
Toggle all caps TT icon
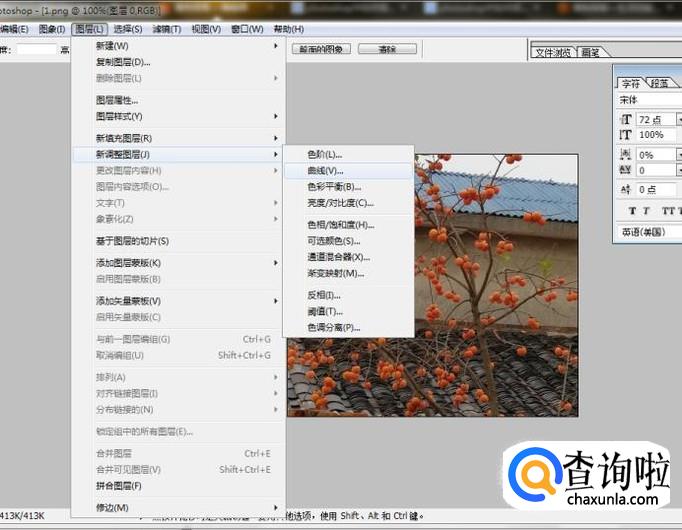pos(667,211)
